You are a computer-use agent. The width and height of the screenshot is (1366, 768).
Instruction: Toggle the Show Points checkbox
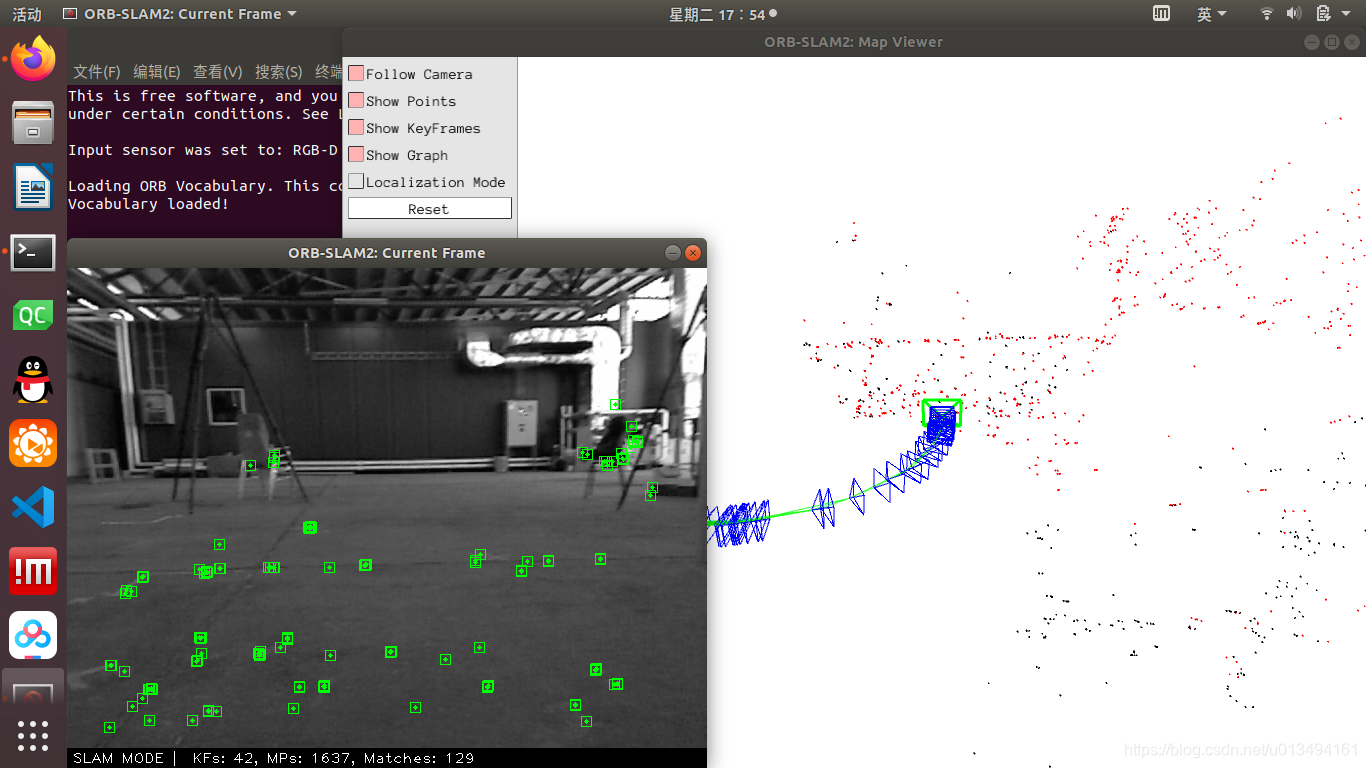tap(356, 100)
